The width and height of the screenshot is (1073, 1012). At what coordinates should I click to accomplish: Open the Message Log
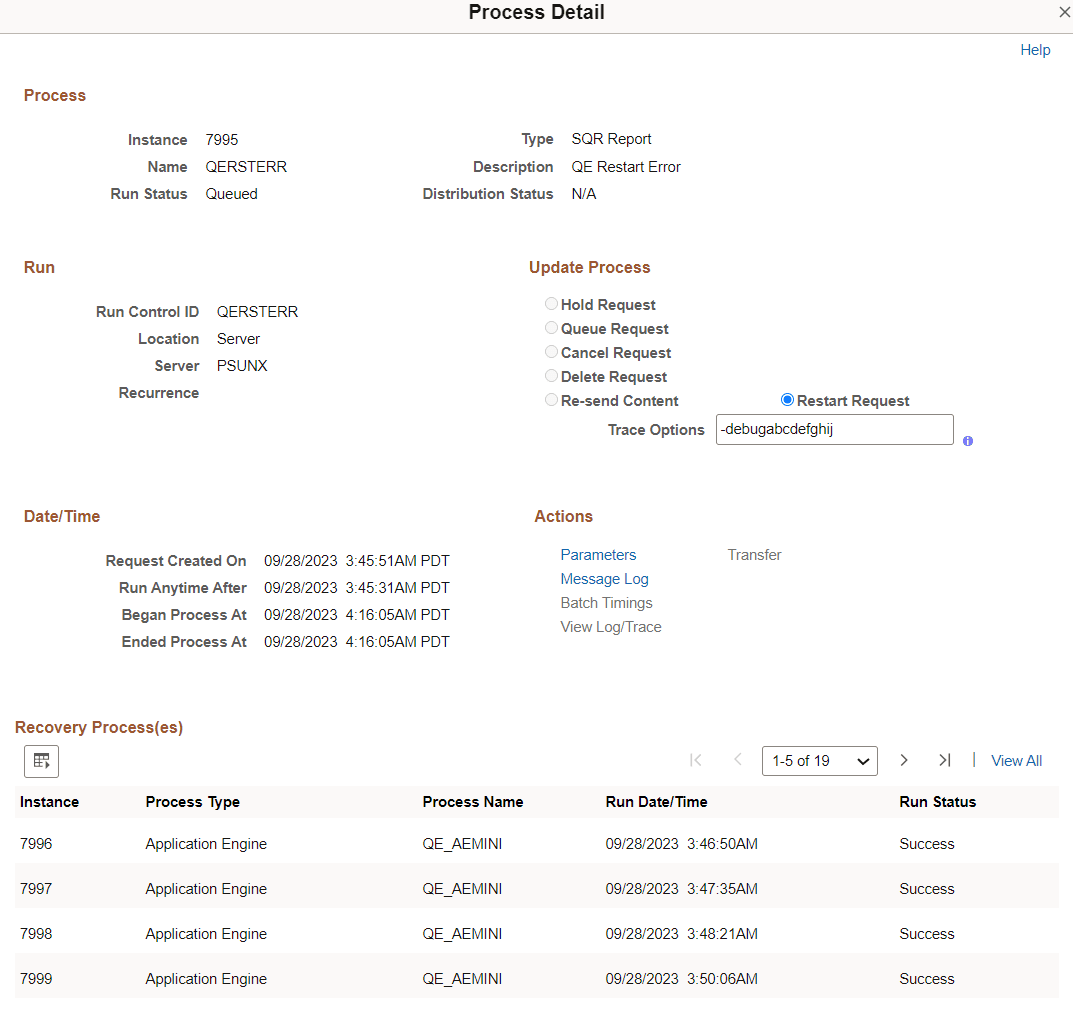tap(604, 578)
